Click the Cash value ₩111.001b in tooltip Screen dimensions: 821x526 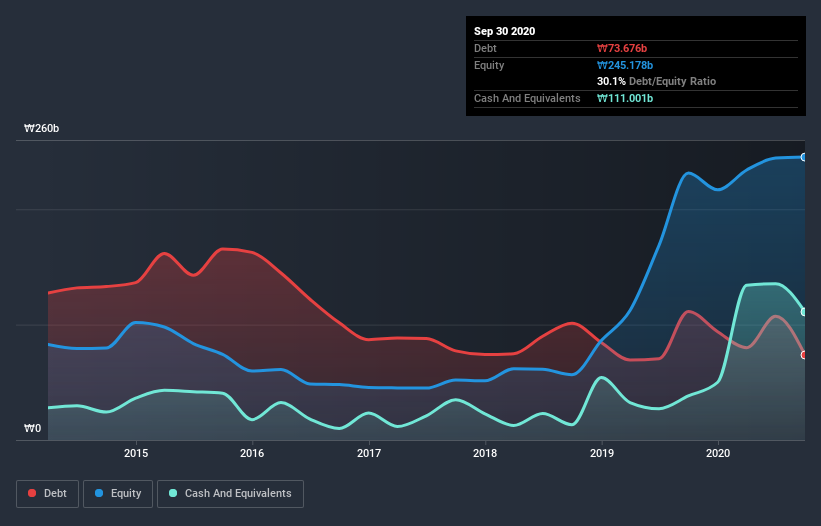[625, 98]
